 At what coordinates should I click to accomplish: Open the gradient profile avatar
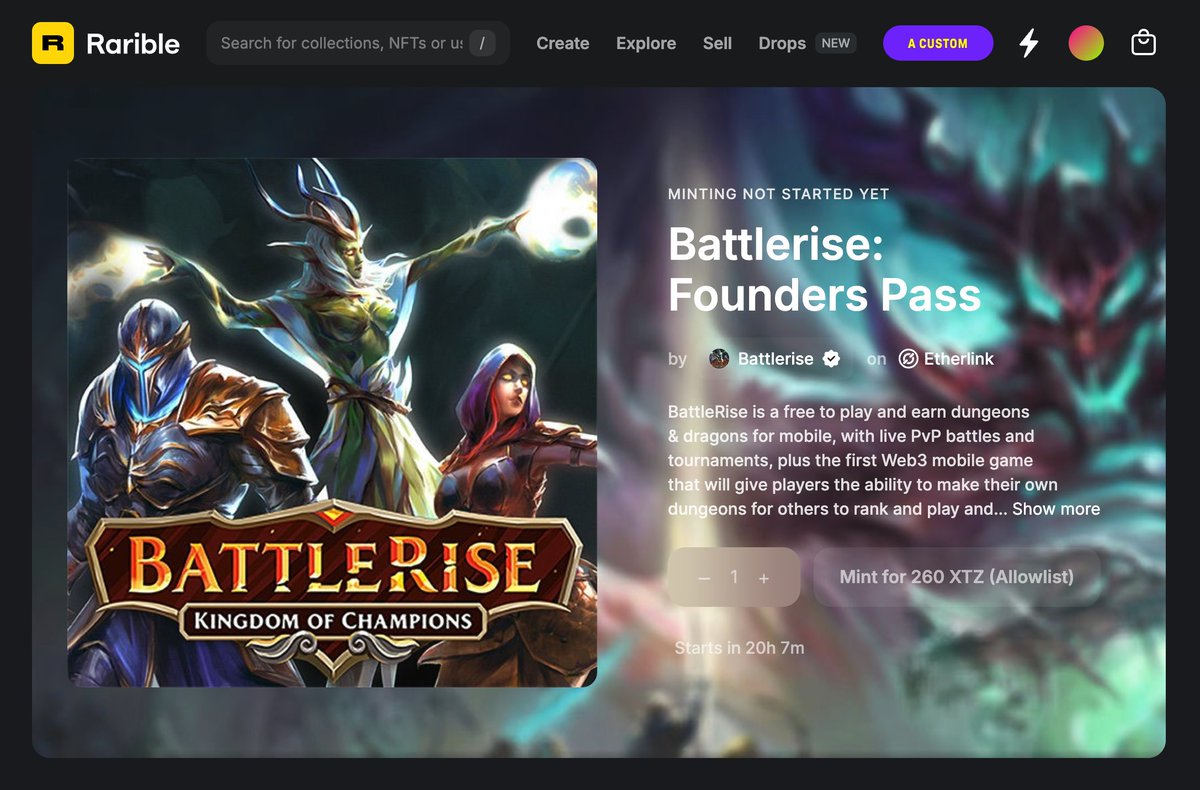1086,43
